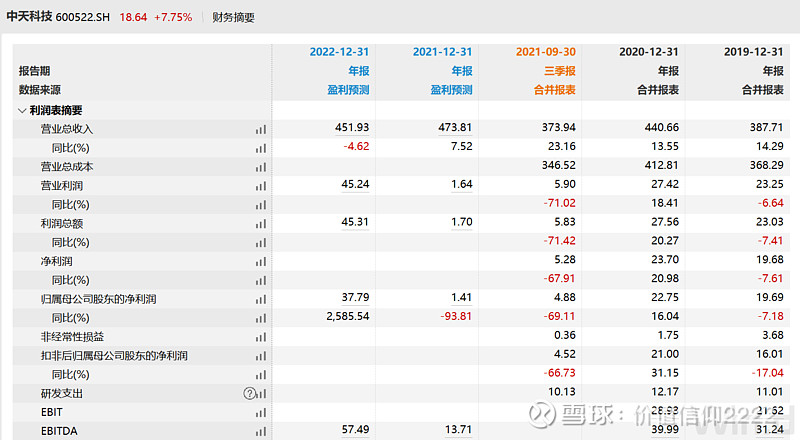Open chart icon for 同比(%) row under 营业利润

(x=261, y=205)
